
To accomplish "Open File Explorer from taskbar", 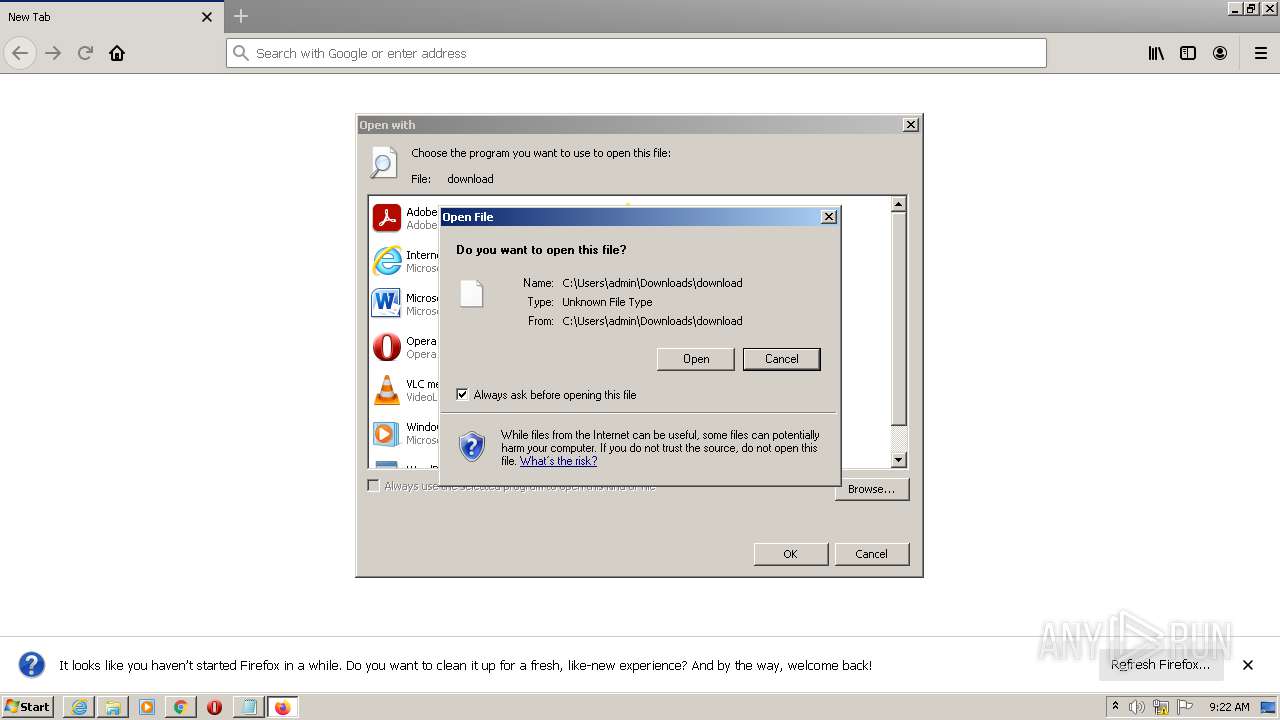I will tap(113, 707).
